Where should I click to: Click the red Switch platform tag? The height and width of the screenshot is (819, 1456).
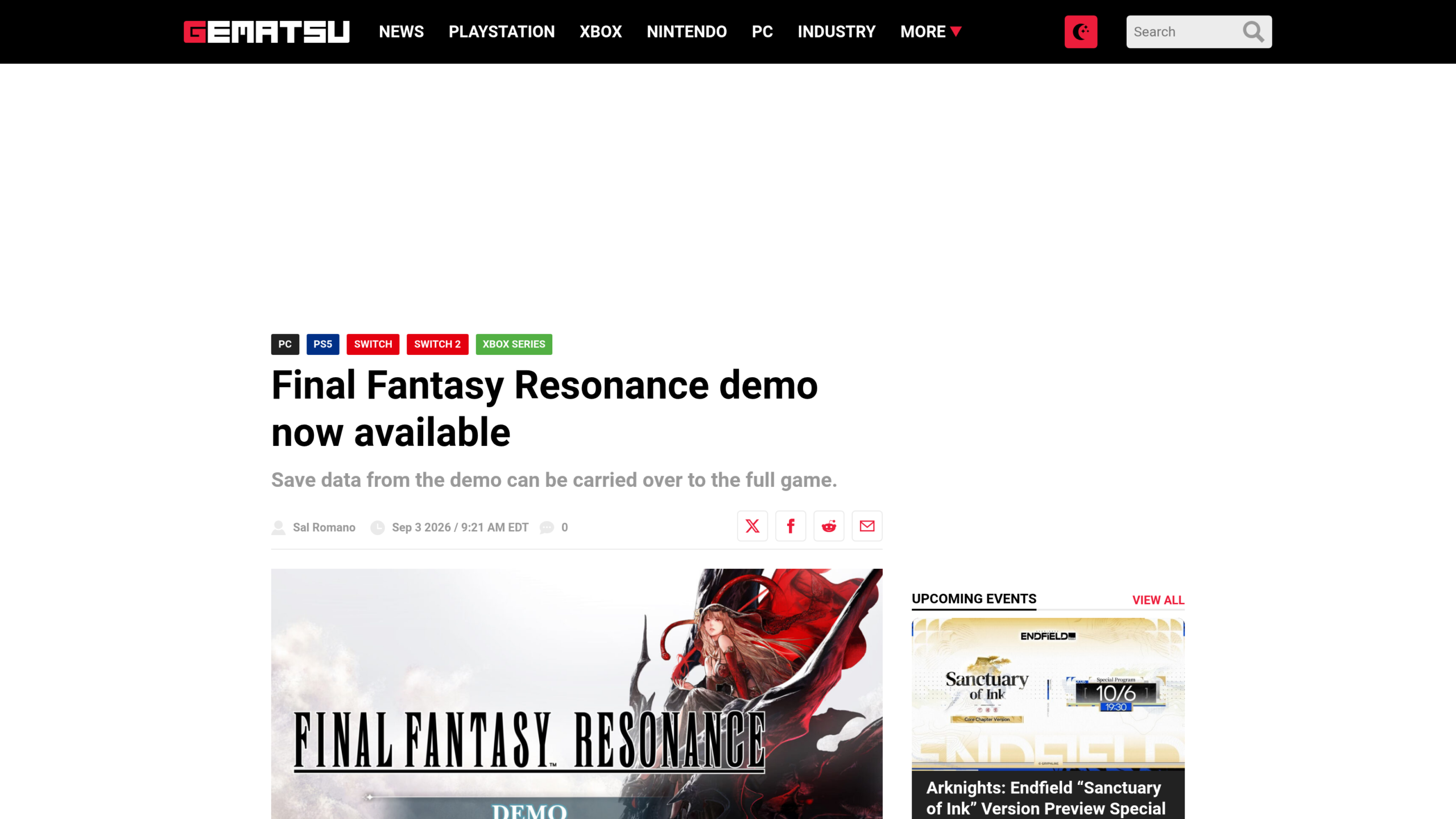tap(373, 344)
